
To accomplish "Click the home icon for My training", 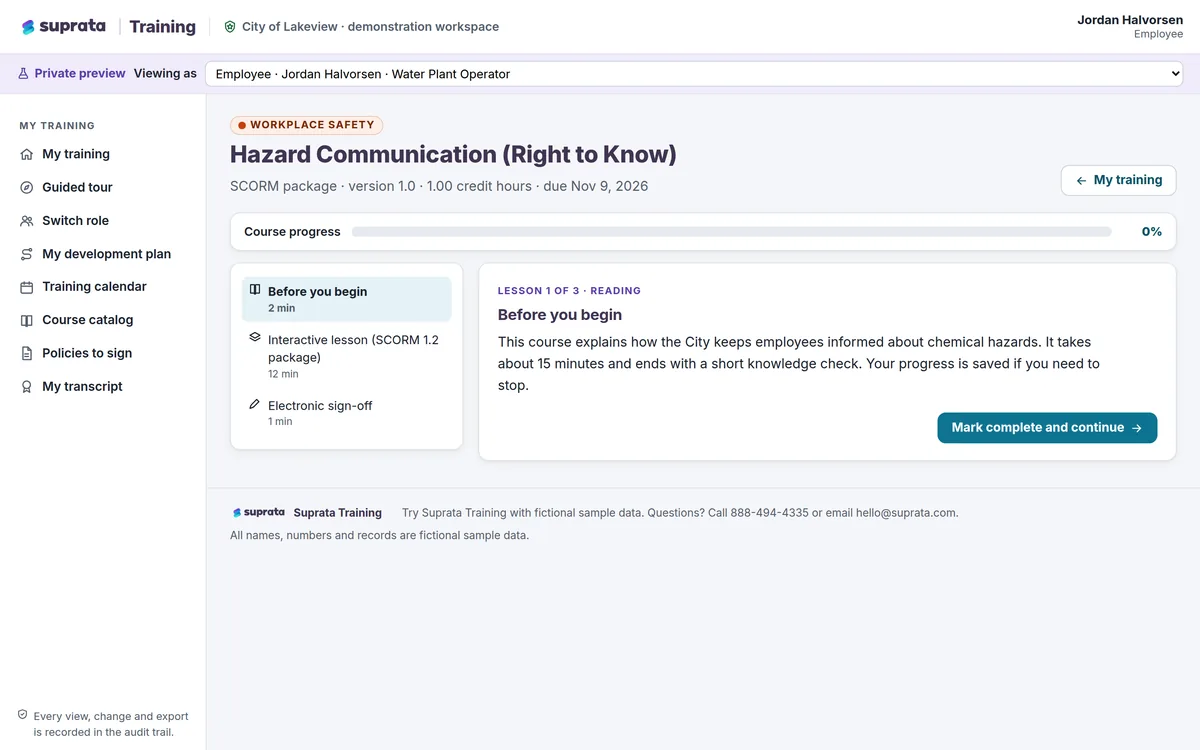I will pyautogui.click(x=27, y=154).
